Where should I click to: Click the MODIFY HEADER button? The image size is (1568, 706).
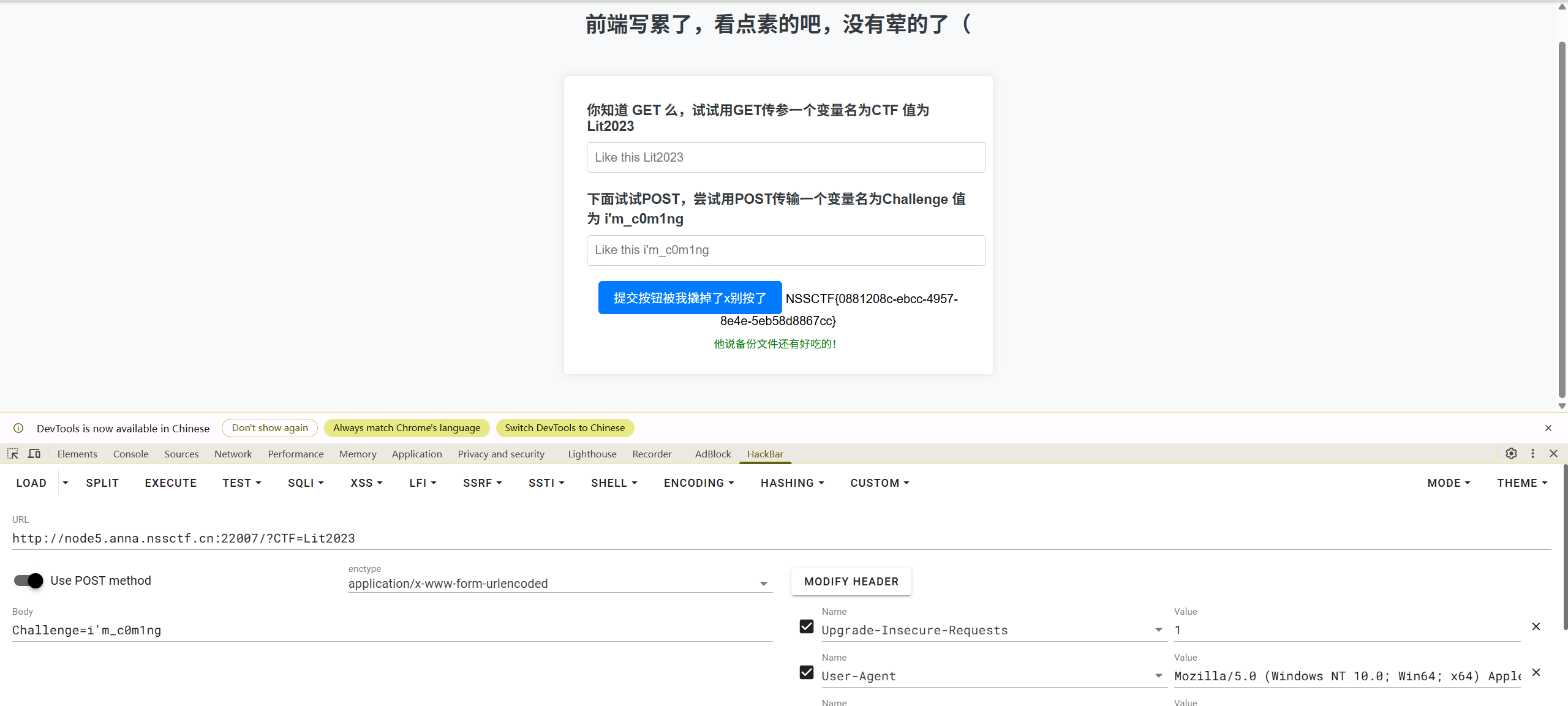pos(851,582)
